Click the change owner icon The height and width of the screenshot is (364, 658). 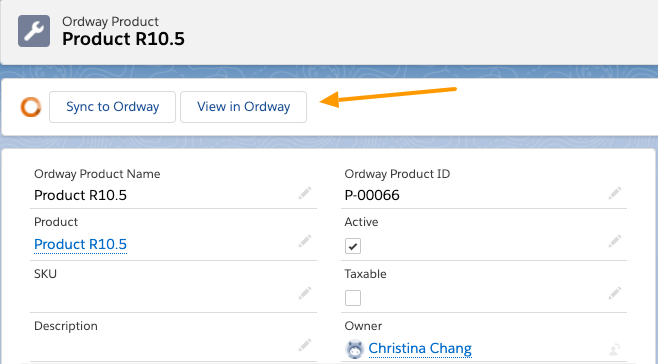click(615, 349)
